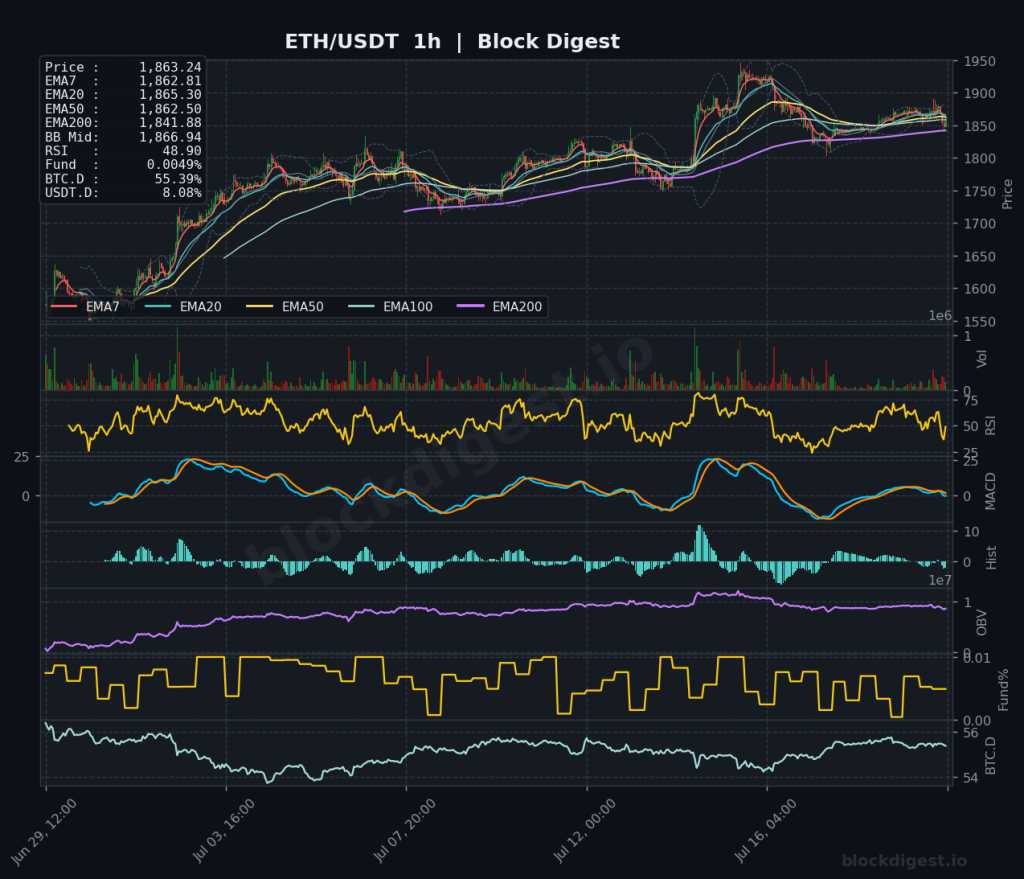
Task: Click the 1750 price axis tick
Action: pyautogui.click(x=980, y=191)
